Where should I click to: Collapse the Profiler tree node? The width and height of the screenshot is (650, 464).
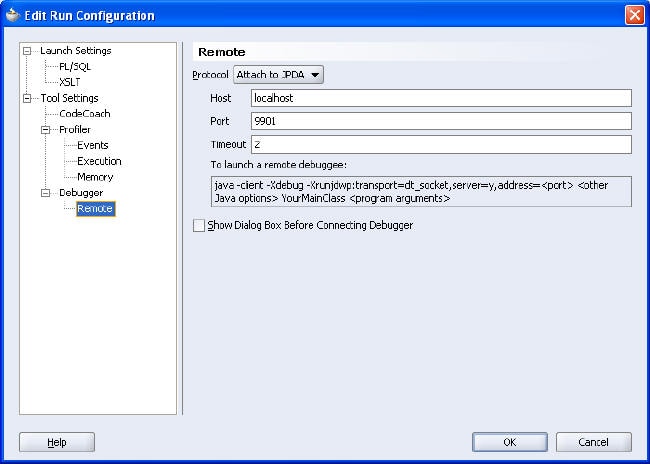point(46,130)
